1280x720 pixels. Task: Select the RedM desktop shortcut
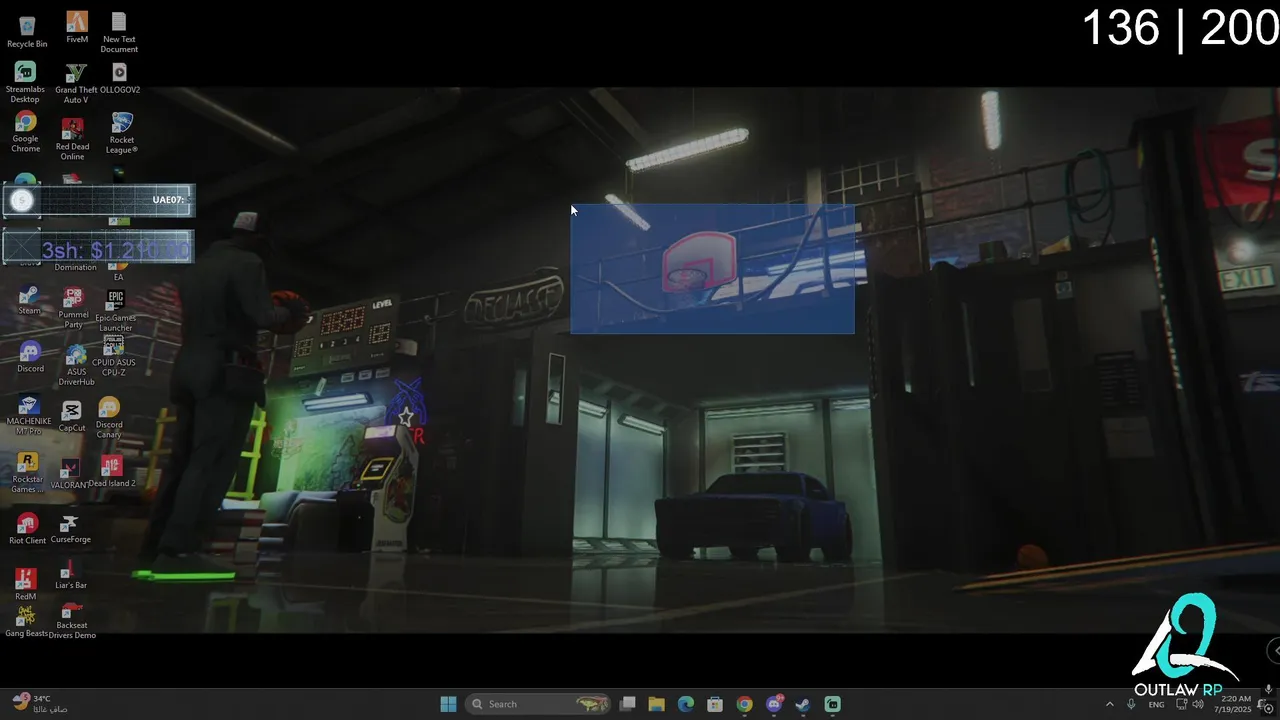25,585
